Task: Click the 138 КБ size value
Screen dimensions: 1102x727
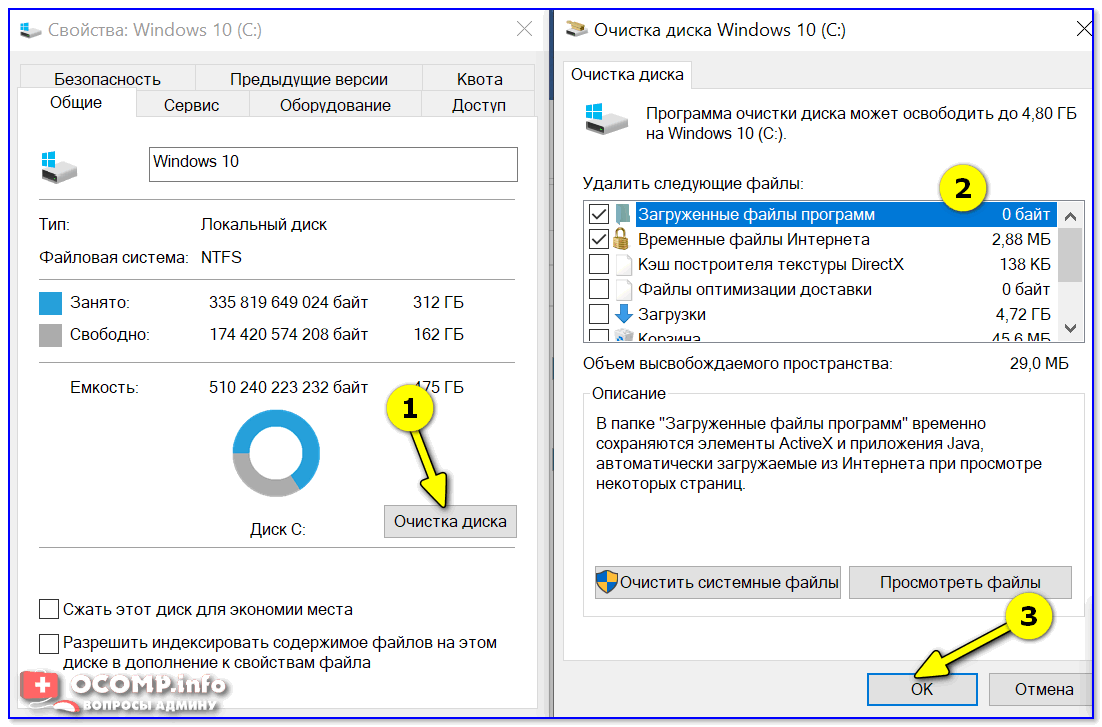Action: [1025, 264]
